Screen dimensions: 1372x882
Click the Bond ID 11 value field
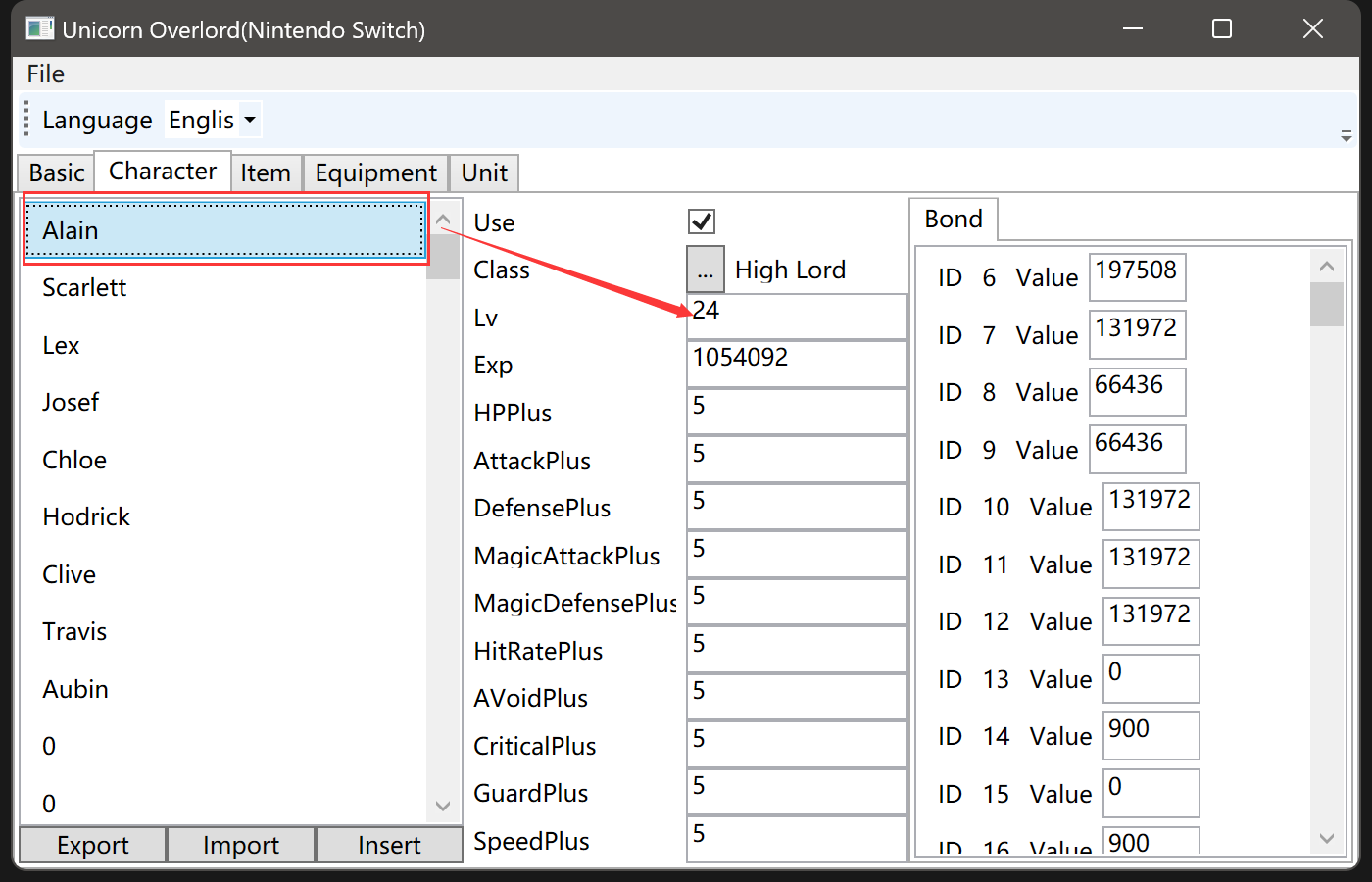pos(1151,563)
